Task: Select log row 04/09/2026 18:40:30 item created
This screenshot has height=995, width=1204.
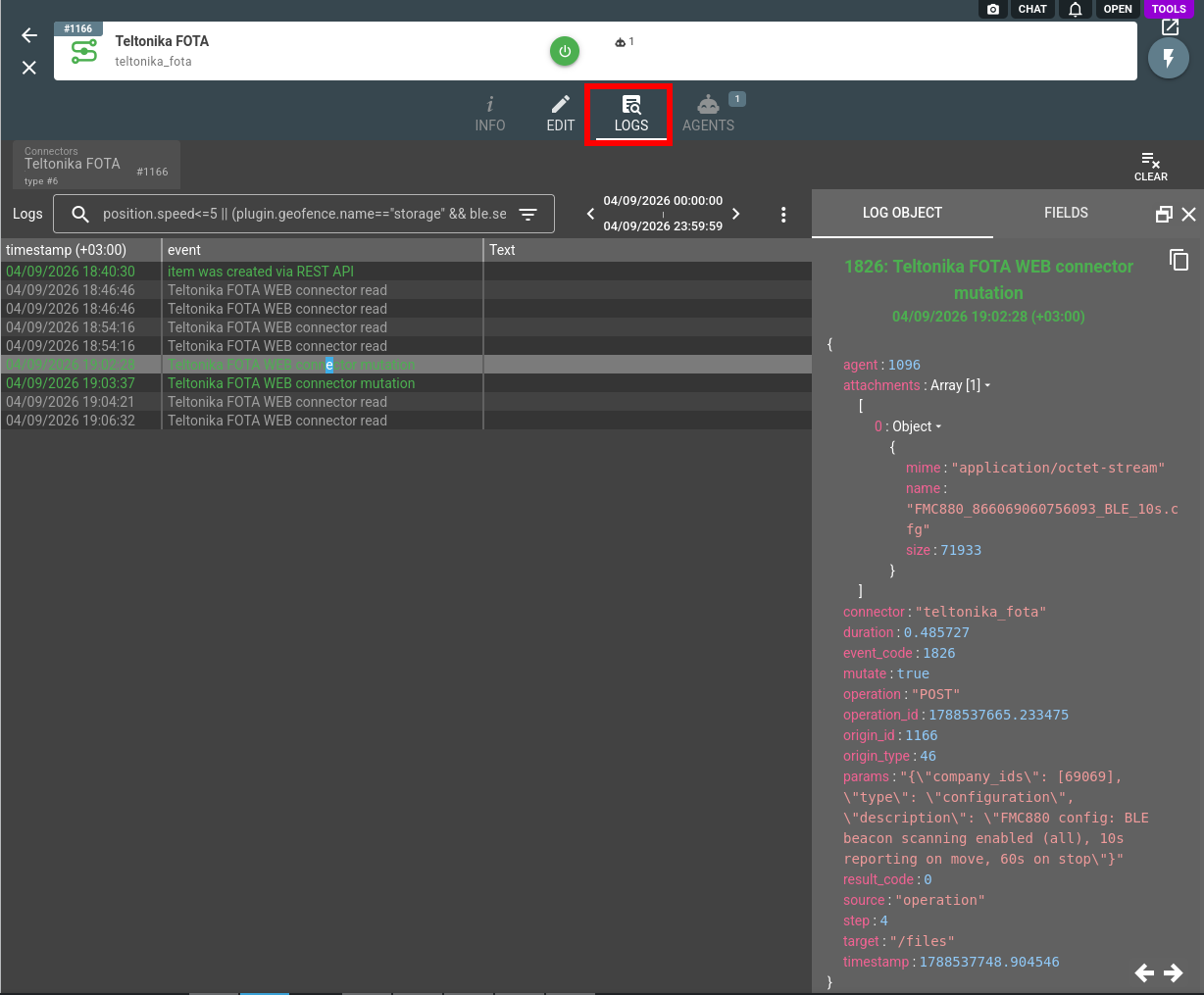Action: [x=406, y=272]
